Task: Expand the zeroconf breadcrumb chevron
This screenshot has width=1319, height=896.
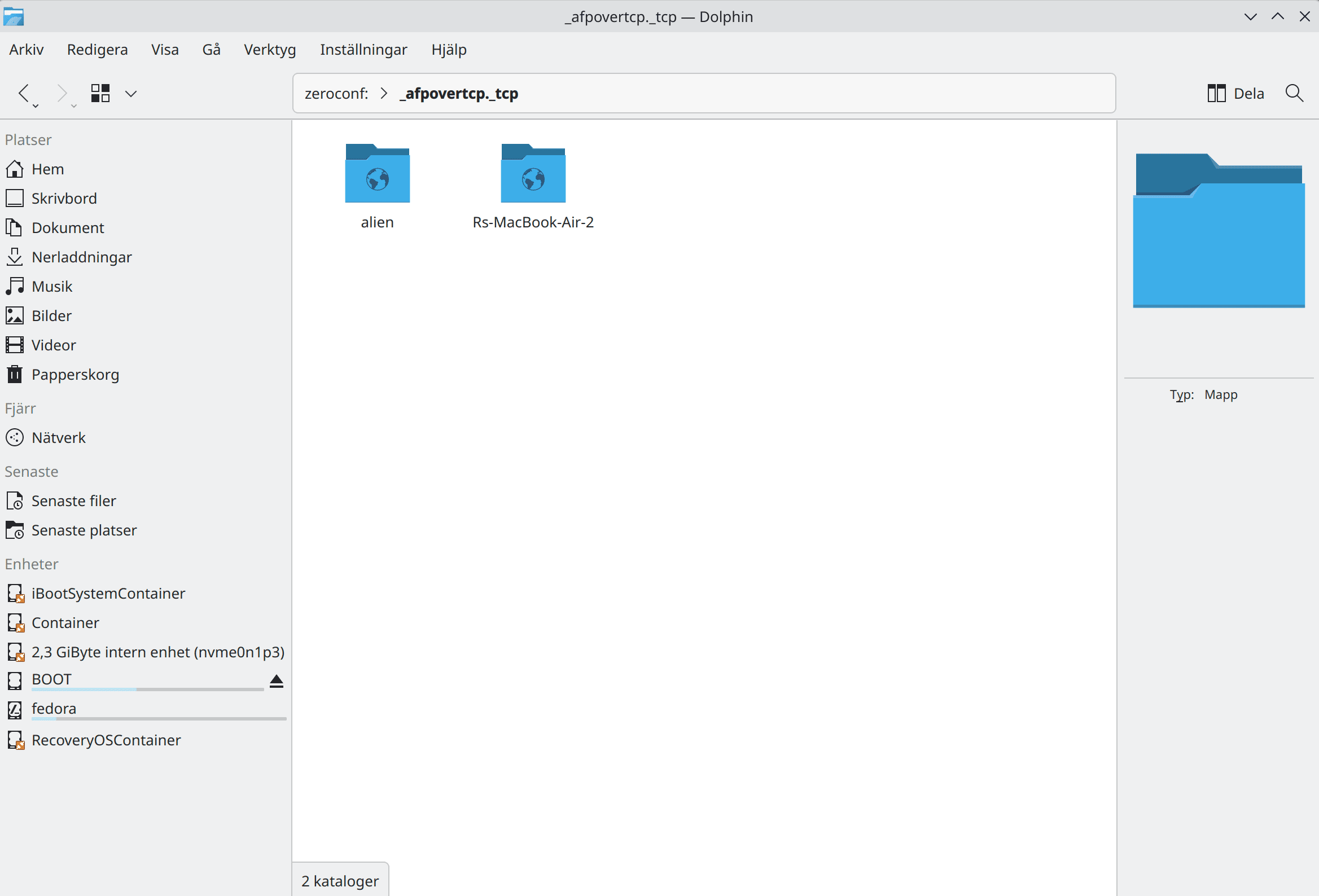Action: click(384, 93)
